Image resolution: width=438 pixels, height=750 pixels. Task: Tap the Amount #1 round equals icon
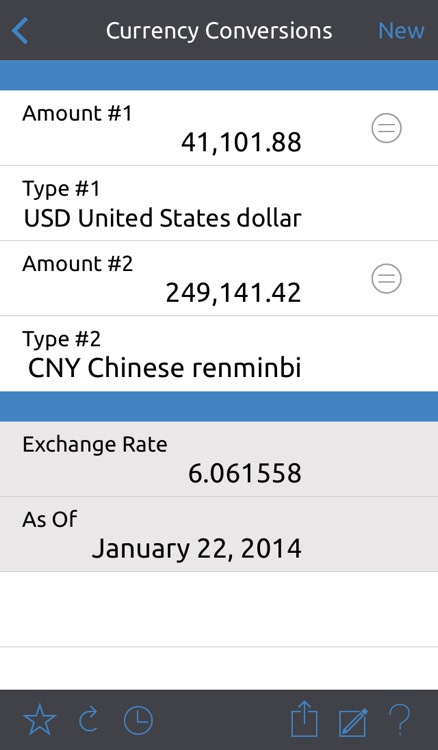point(386,128)
